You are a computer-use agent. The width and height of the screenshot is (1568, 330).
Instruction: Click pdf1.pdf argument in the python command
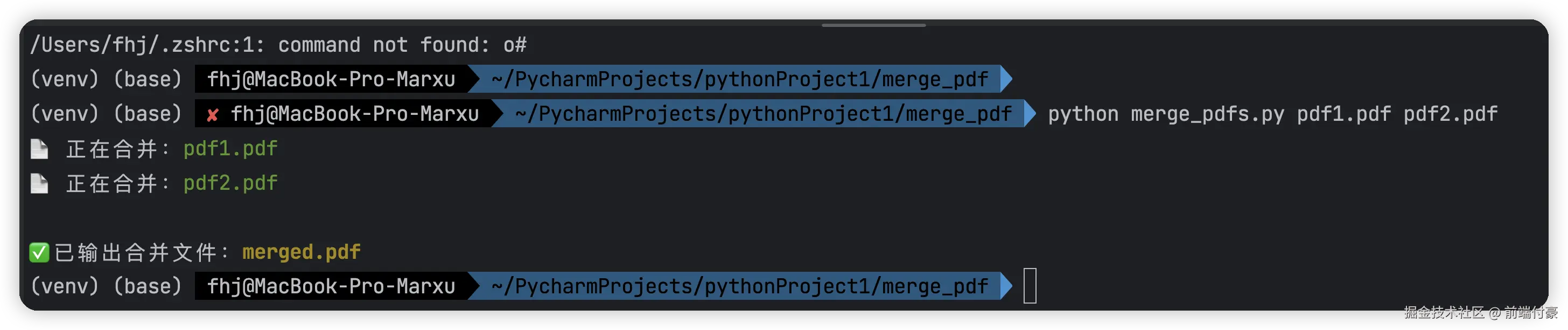(1343, 114)
